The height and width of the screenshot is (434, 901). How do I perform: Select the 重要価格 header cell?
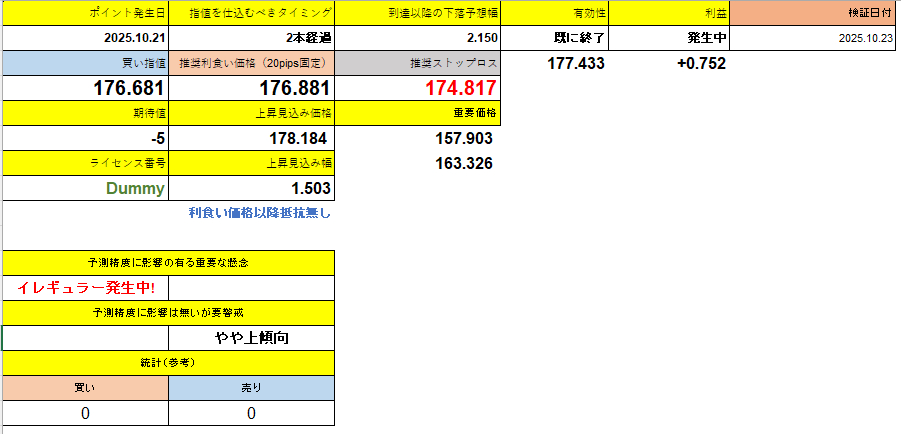point(418,113)
